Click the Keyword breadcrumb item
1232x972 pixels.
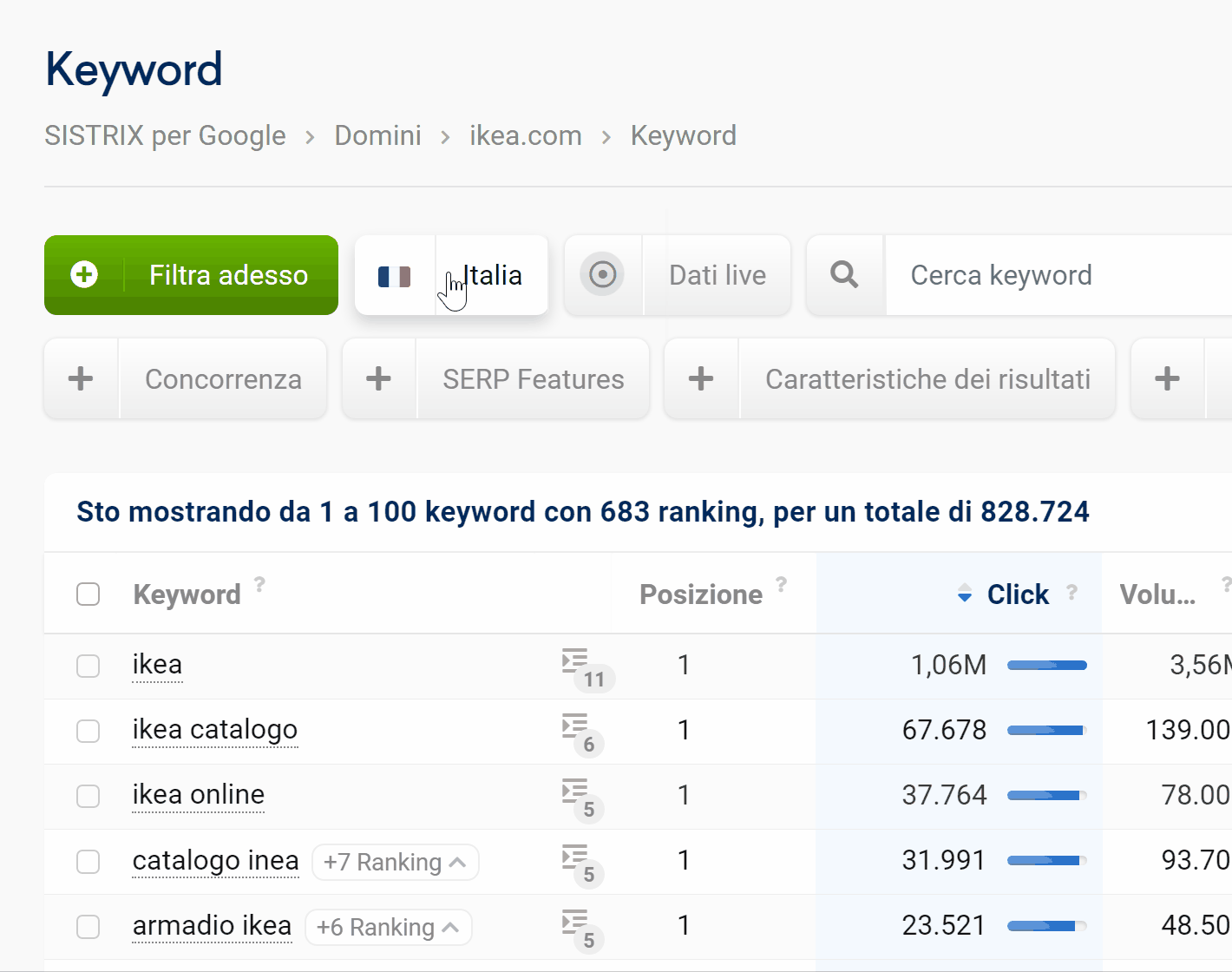pos(684,135)
